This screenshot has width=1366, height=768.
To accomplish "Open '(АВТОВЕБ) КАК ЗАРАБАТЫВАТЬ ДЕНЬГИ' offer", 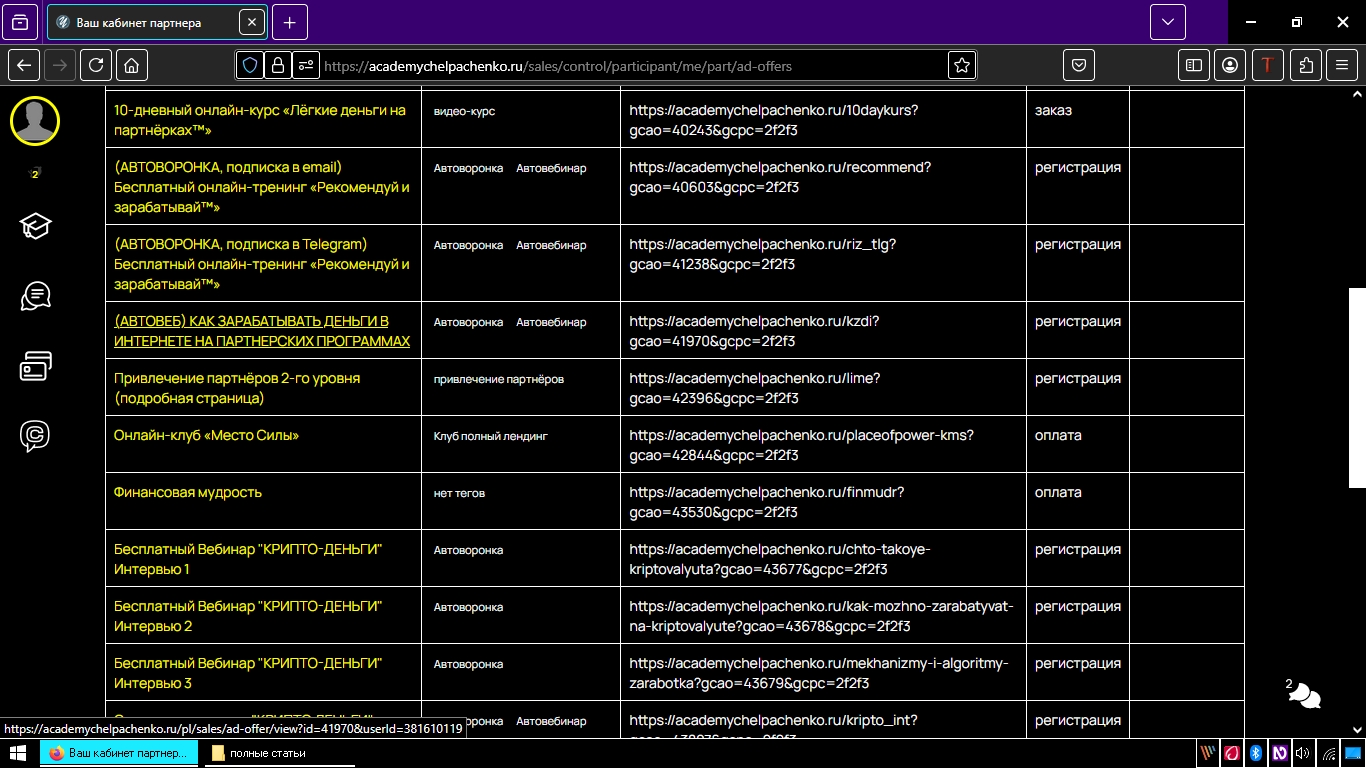I will pyautogui.click(x=262, y=331).
